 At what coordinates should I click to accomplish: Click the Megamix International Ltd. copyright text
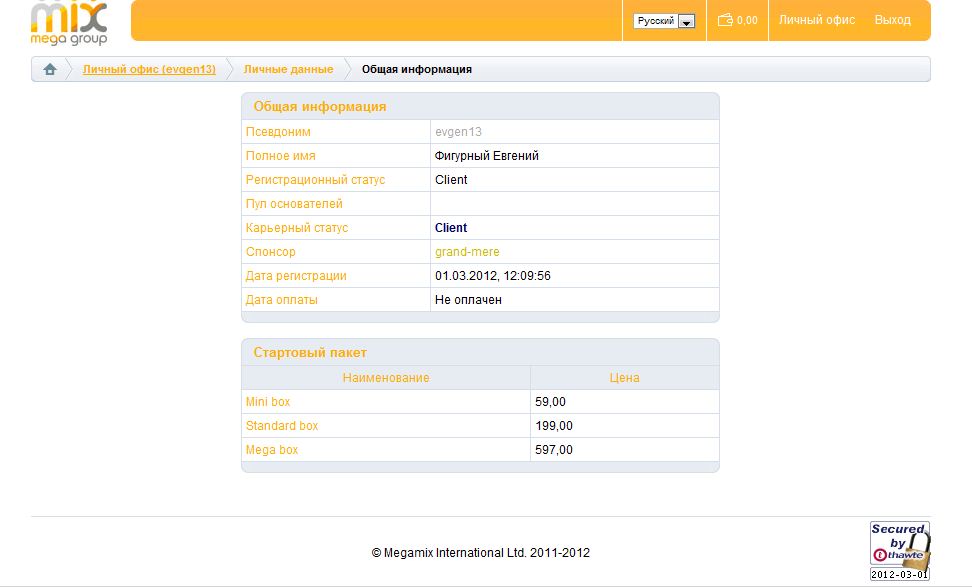[480, 552]
